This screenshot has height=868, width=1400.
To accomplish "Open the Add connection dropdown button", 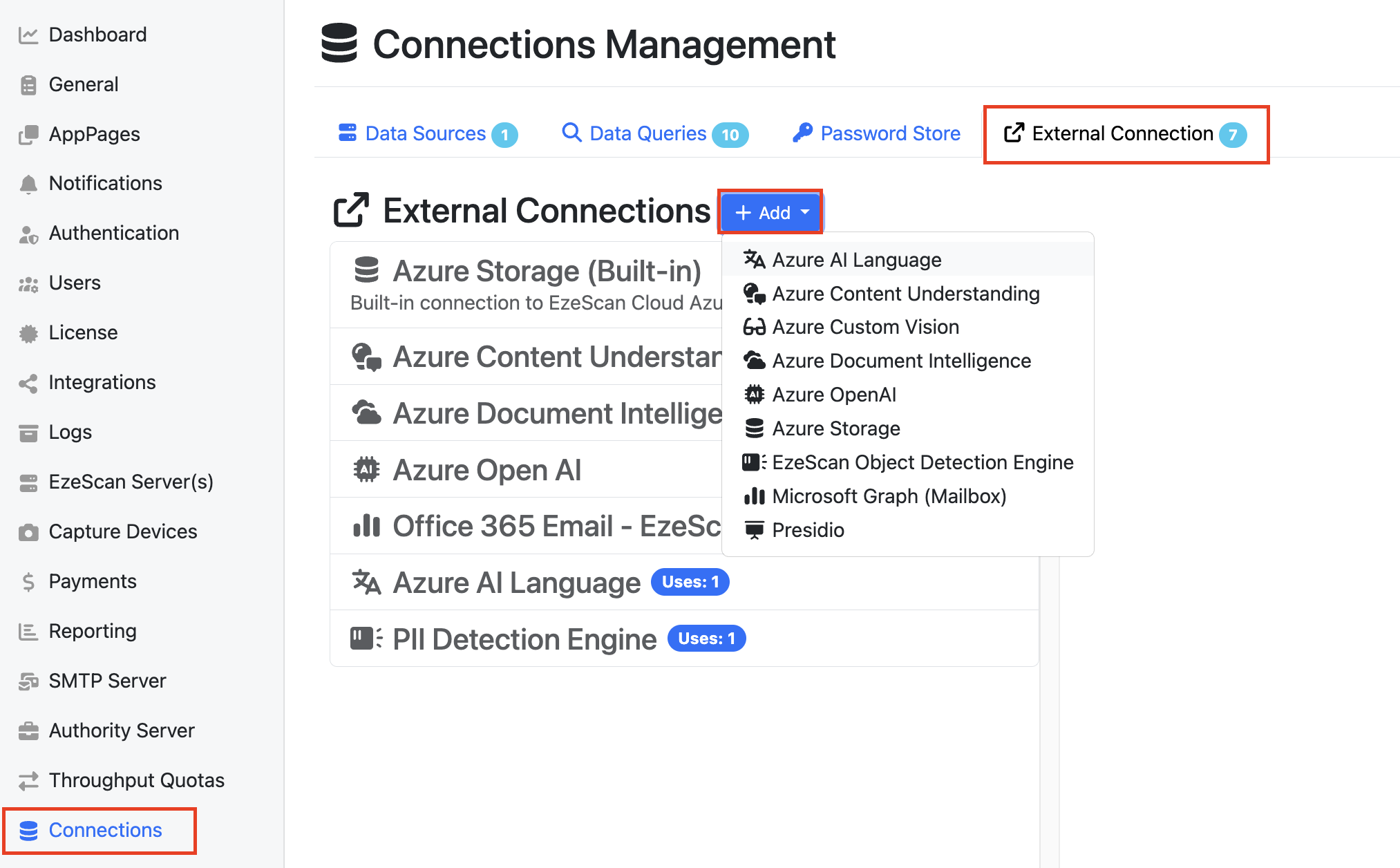I will 770,212.
